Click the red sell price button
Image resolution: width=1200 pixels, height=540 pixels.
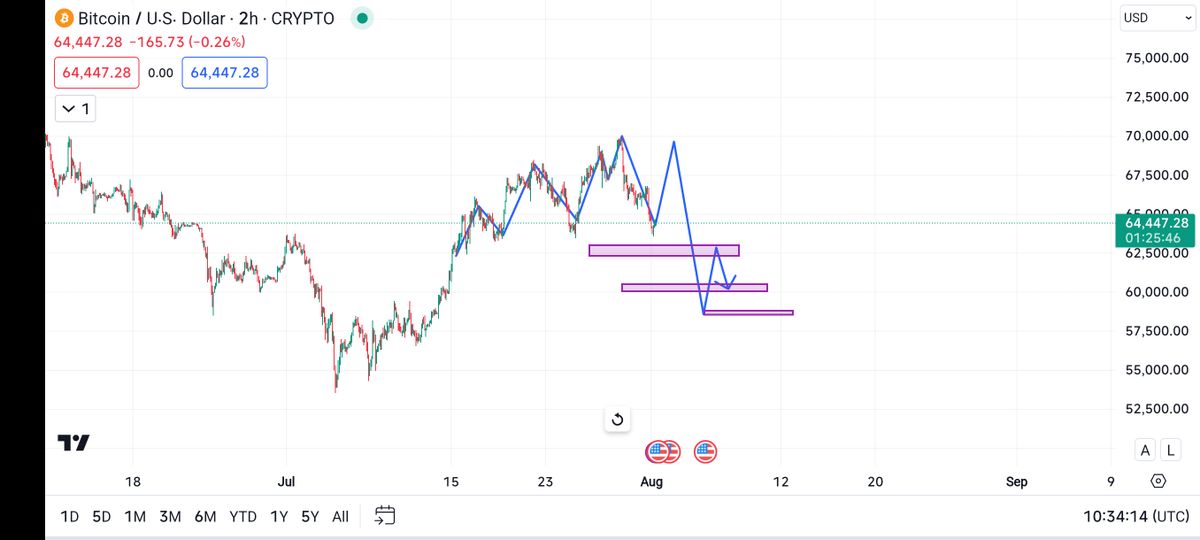point(96,73)
